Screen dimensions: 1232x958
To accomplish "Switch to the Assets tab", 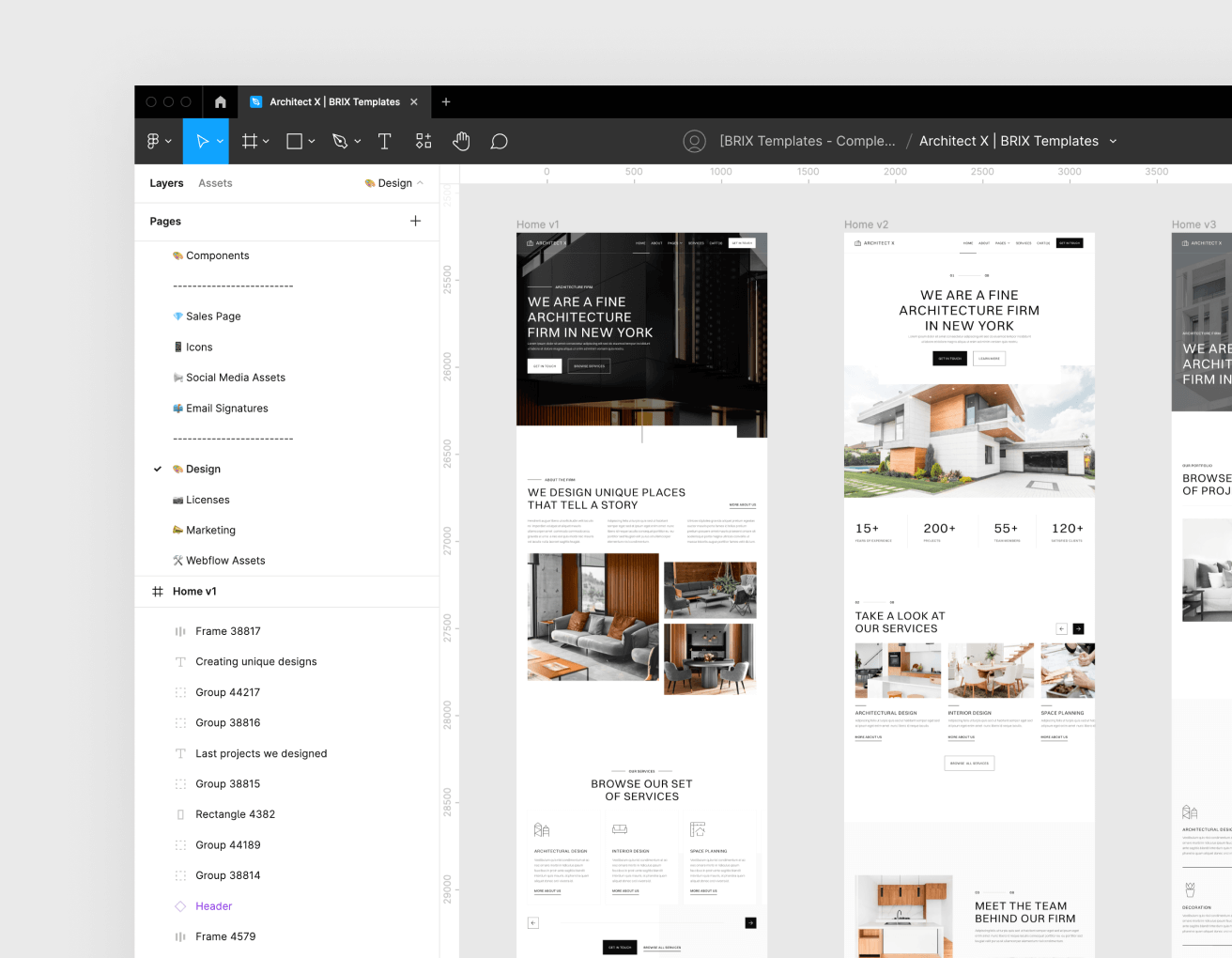I will pyautogui.click(x=215, y=183).
